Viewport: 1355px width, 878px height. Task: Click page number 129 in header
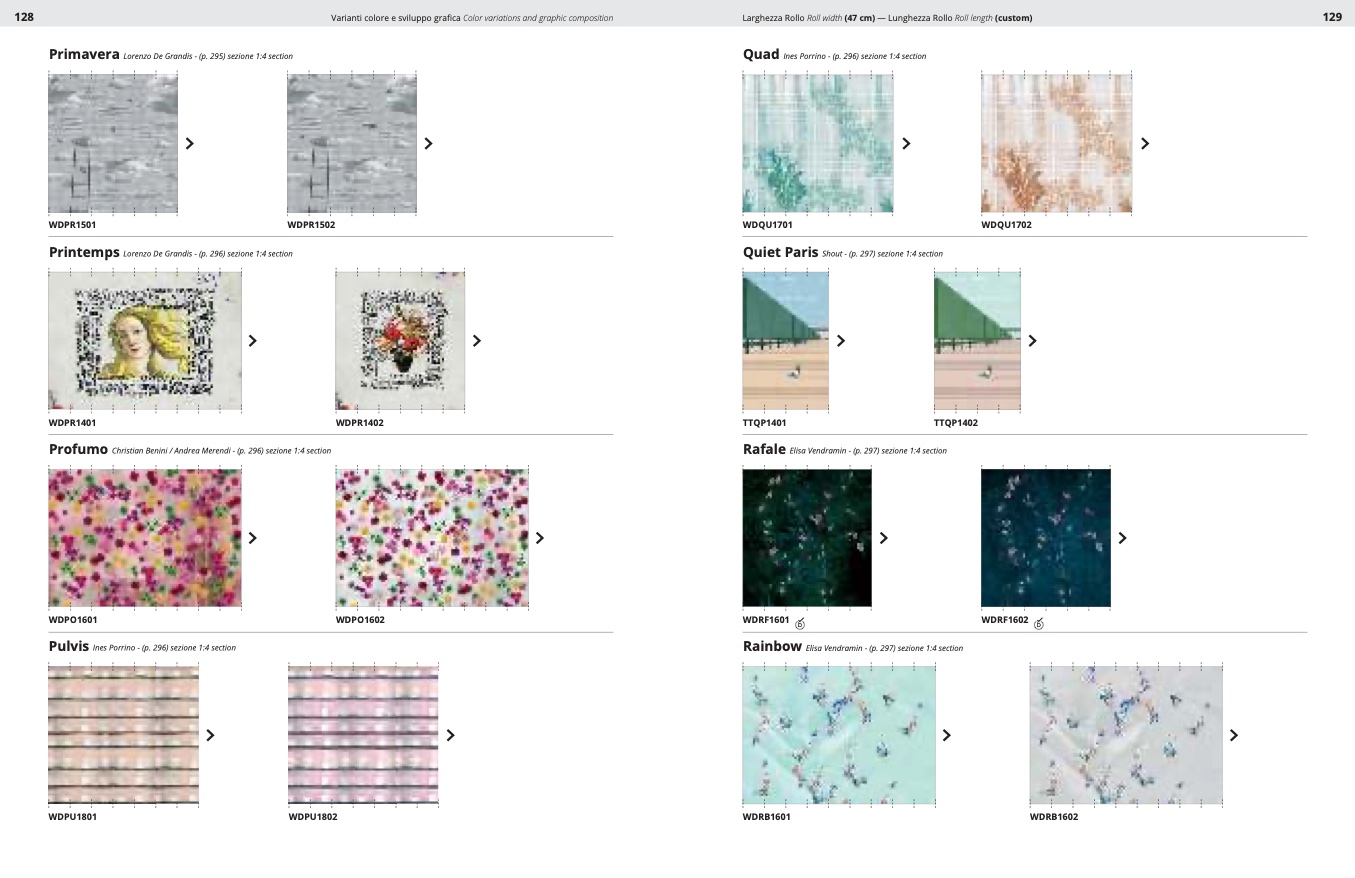[1332, 17]
